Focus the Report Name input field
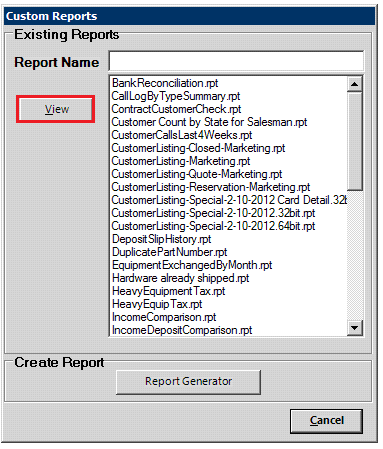383x449 pixels. [x=236, y=61]
